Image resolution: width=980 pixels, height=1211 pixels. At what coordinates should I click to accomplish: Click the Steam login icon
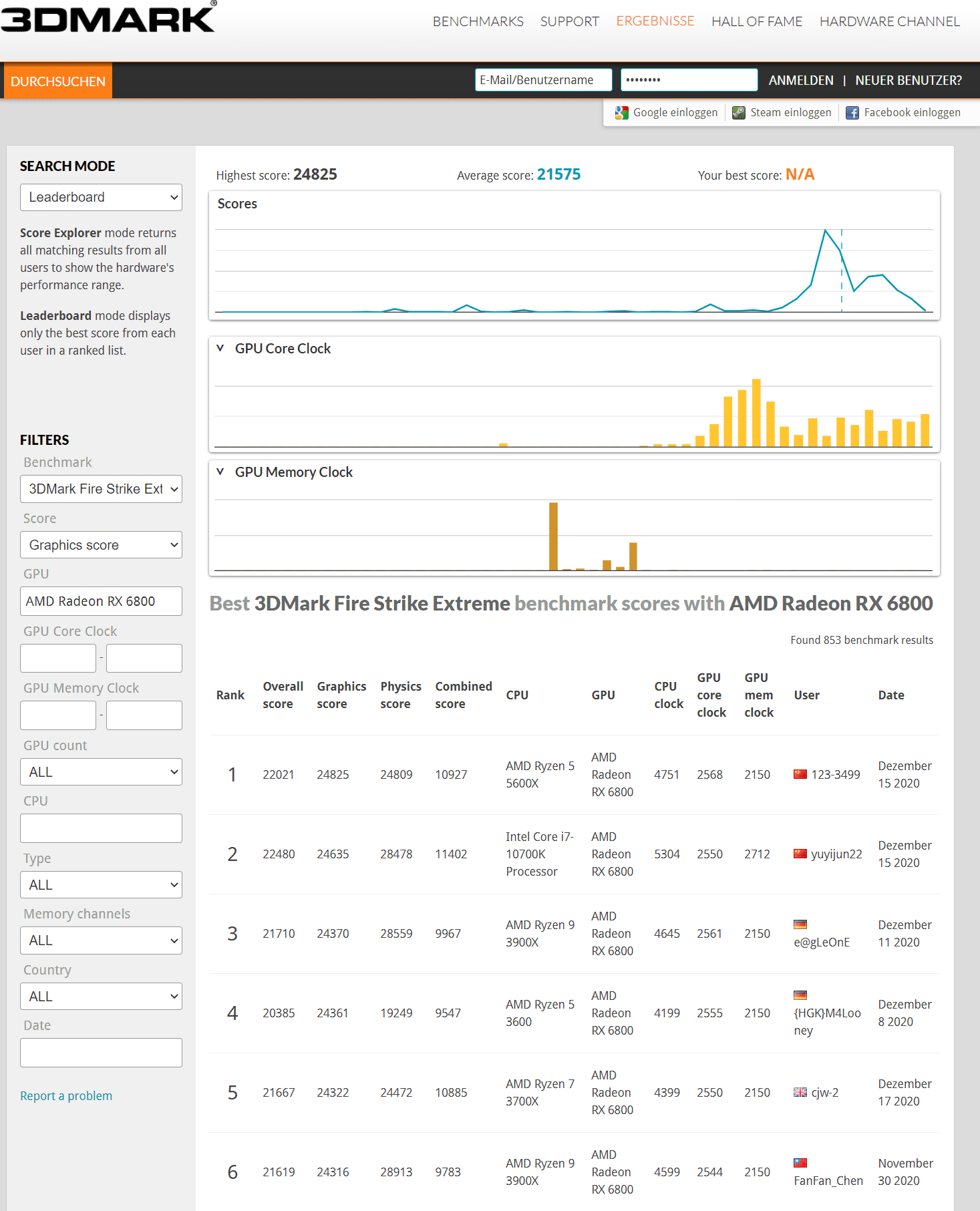point(739,113)
